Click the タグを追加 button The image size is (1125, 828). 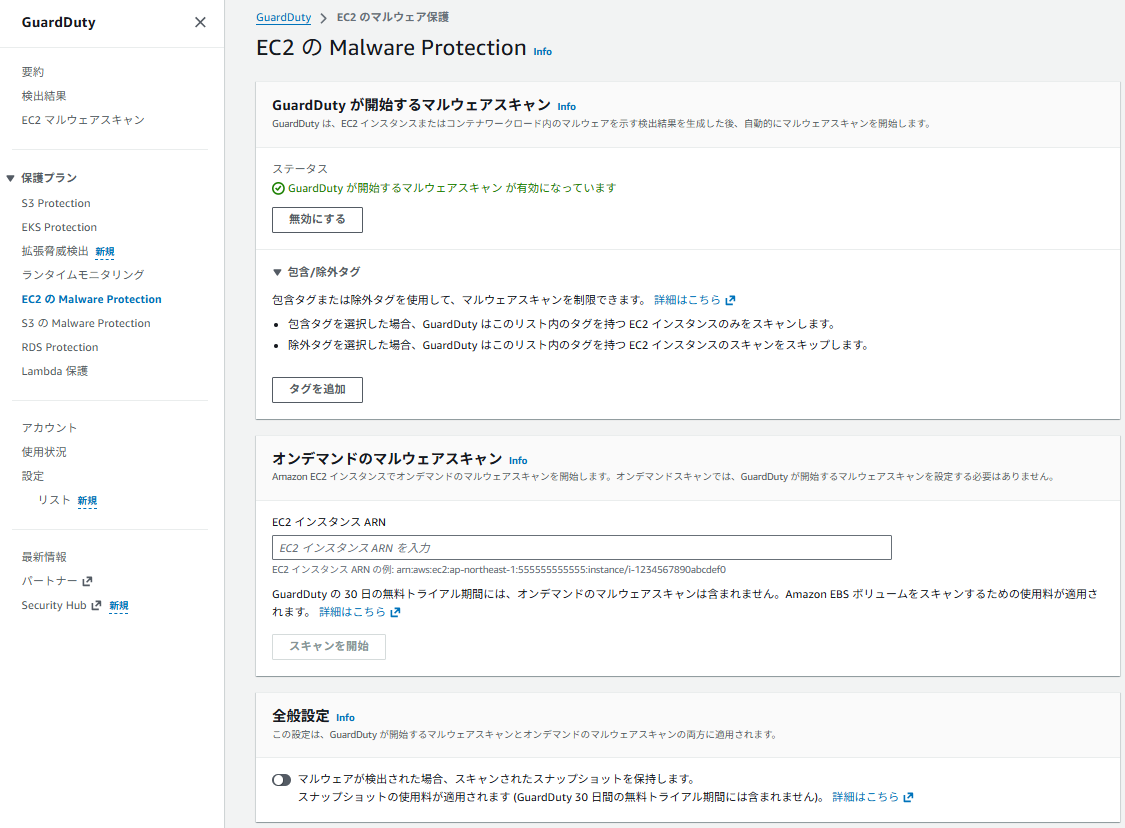317,390
